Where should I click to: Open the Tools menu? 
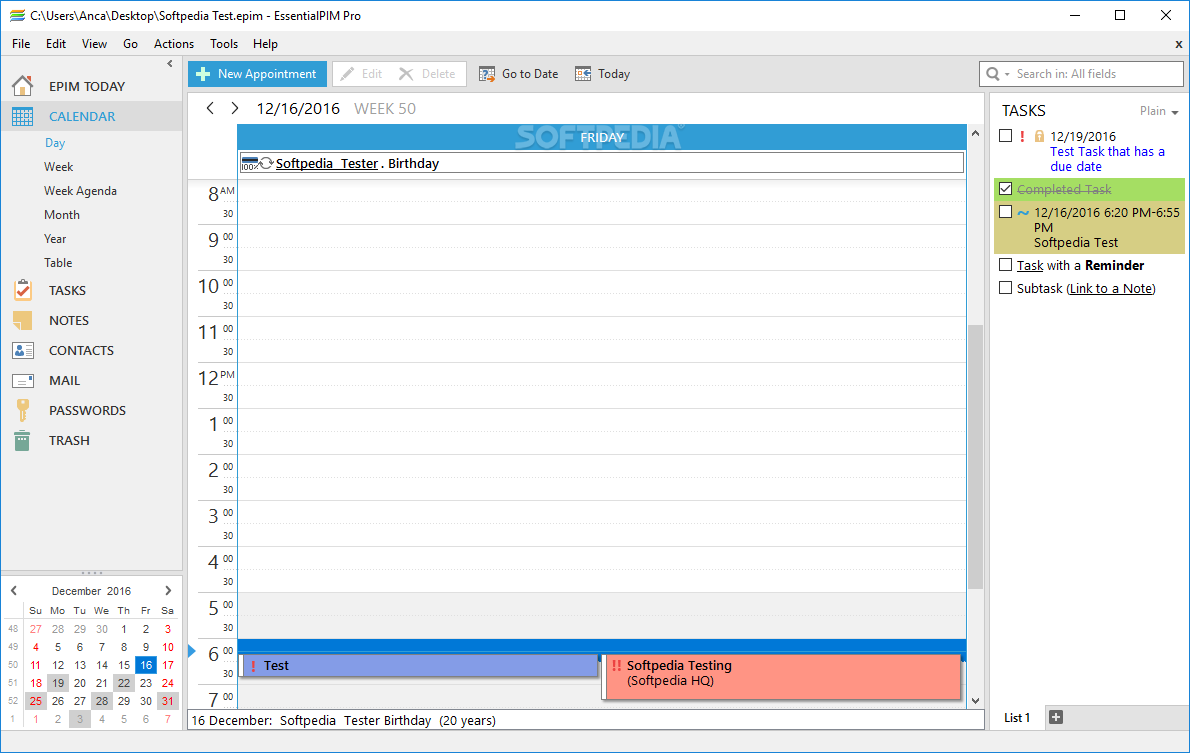(224, 44)
